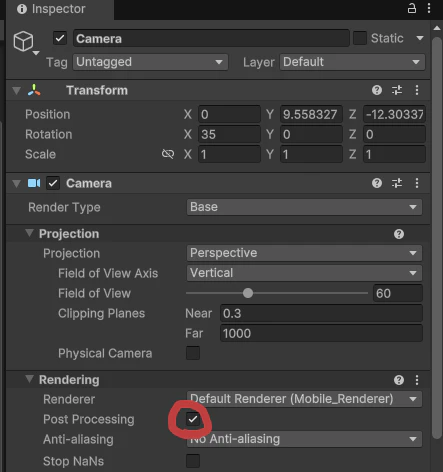The image size is (443, 472).
Task: Click the Camera name field
Action: click(x=211, y=38)
